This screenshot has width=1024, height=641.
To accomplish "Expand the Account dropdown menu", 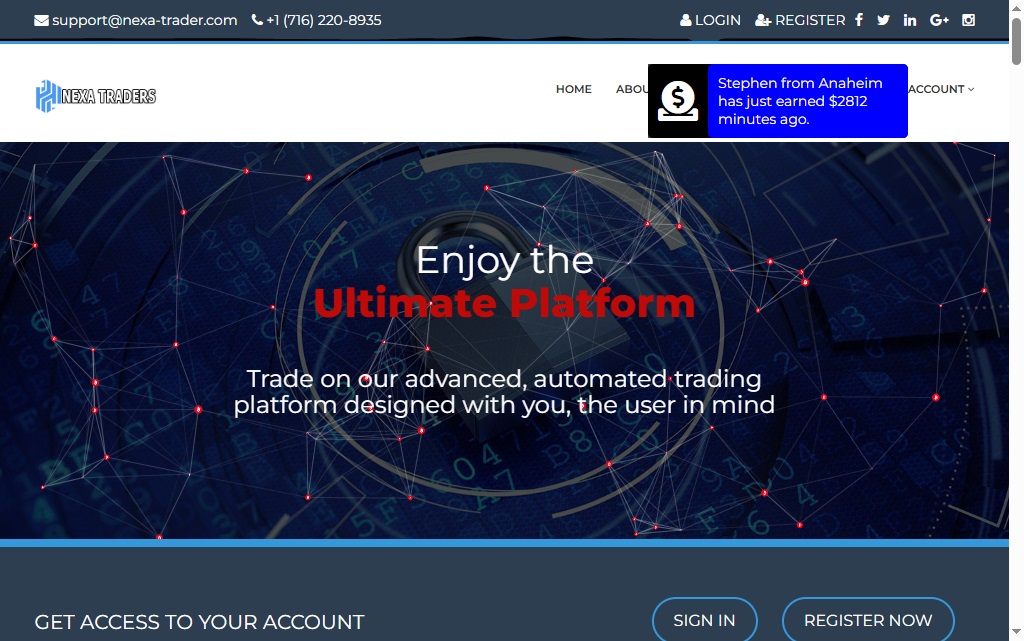I will click(940, 89).
